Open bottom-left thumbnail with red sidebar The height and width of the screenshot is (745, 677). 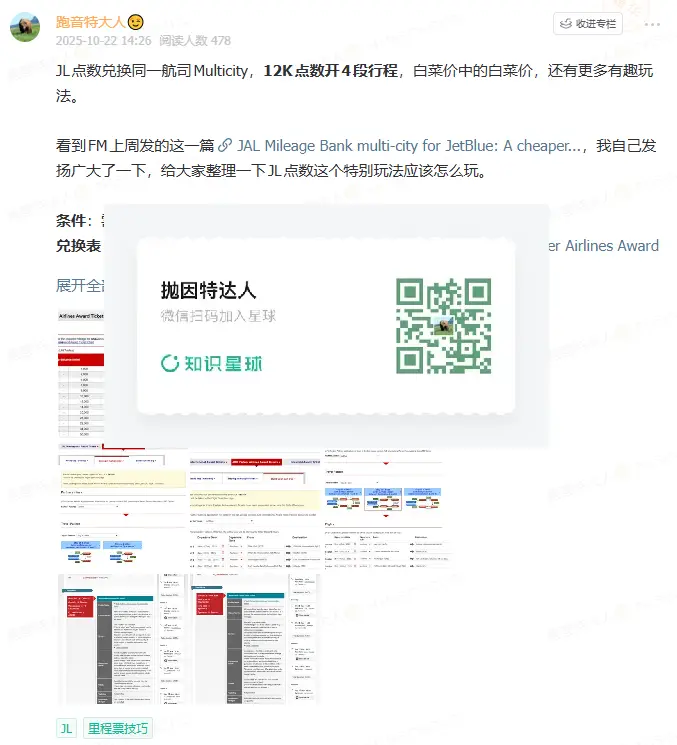(120, 638)
